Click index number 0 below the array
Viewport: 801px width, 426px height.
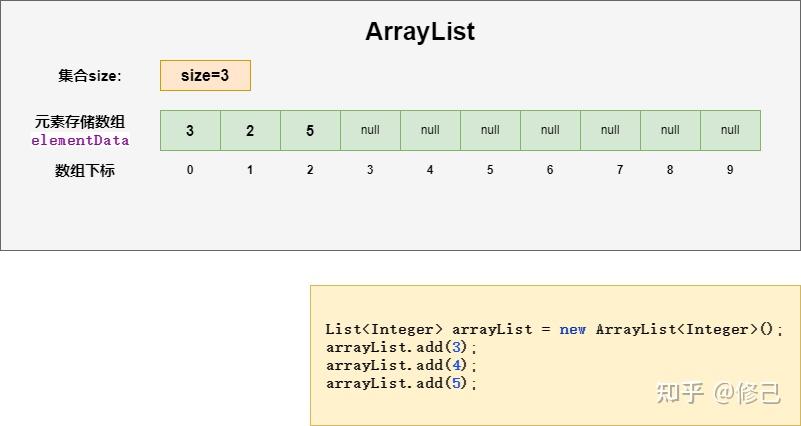[190, 170]
